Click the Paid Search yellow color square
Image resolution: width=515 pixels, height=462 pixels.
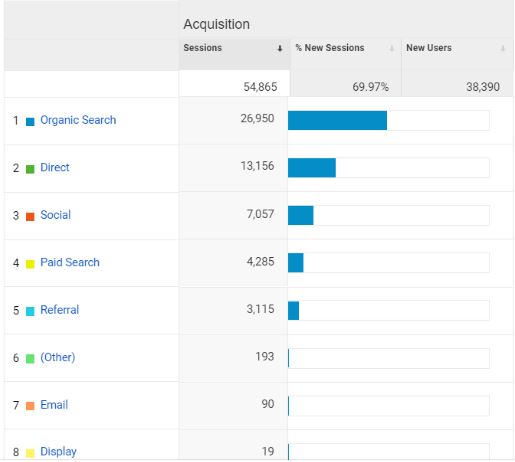coord(30,264)
